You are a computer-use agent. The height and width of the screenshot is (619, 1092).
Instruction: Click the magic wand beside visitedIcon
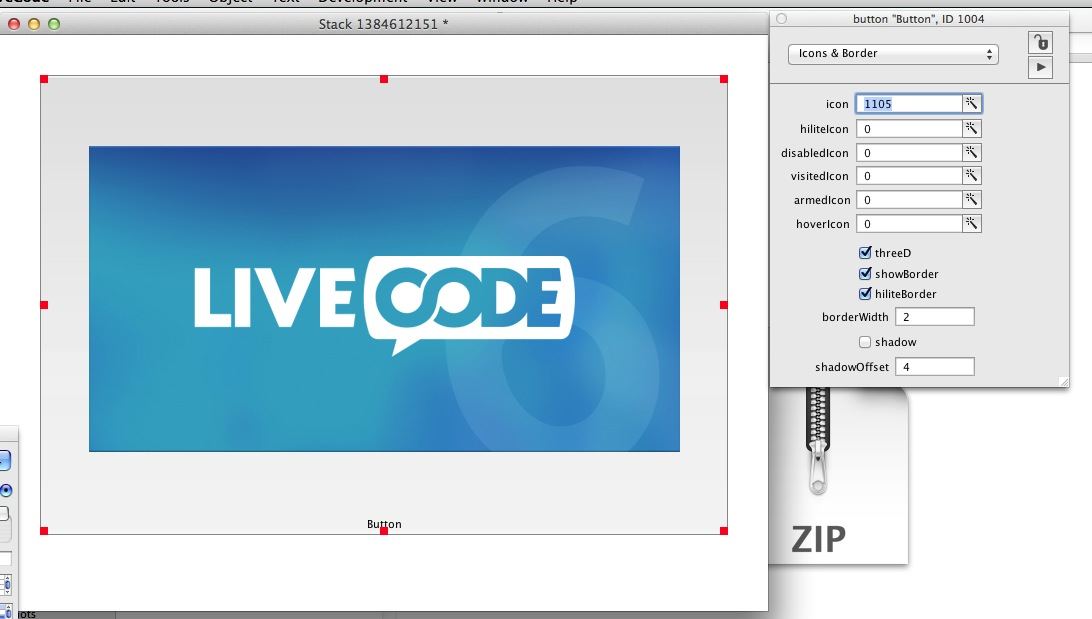pyautogui.click(x=972, y=176)
